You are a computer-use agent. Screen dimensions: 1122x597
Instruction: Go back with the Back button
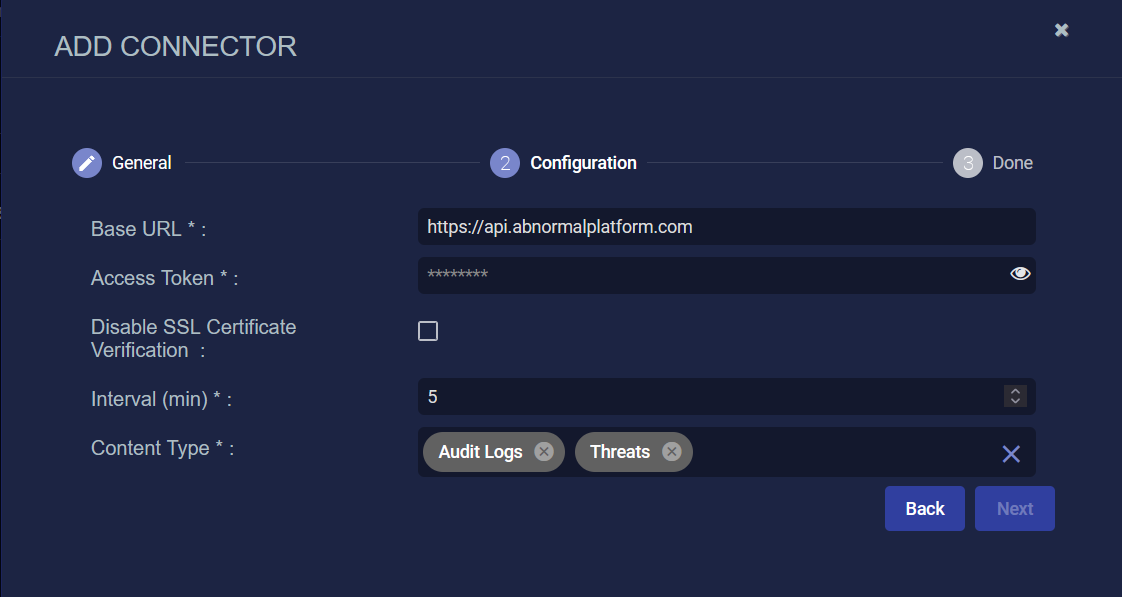click(x=925, y=509)
